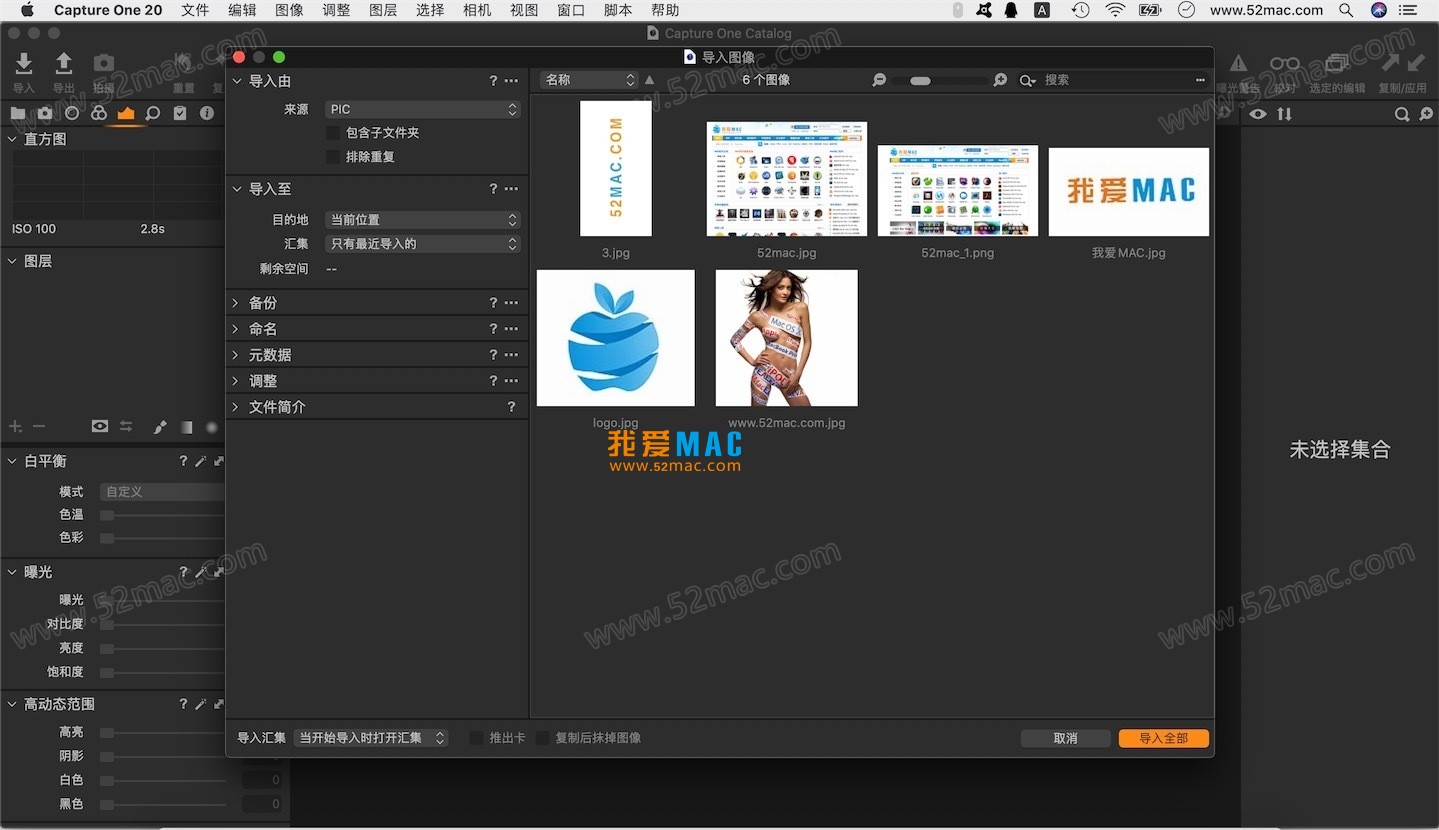This screenshot has width=1439, height=830.
Task: Open the 编辑 menu
Action: tap(242, 10)
